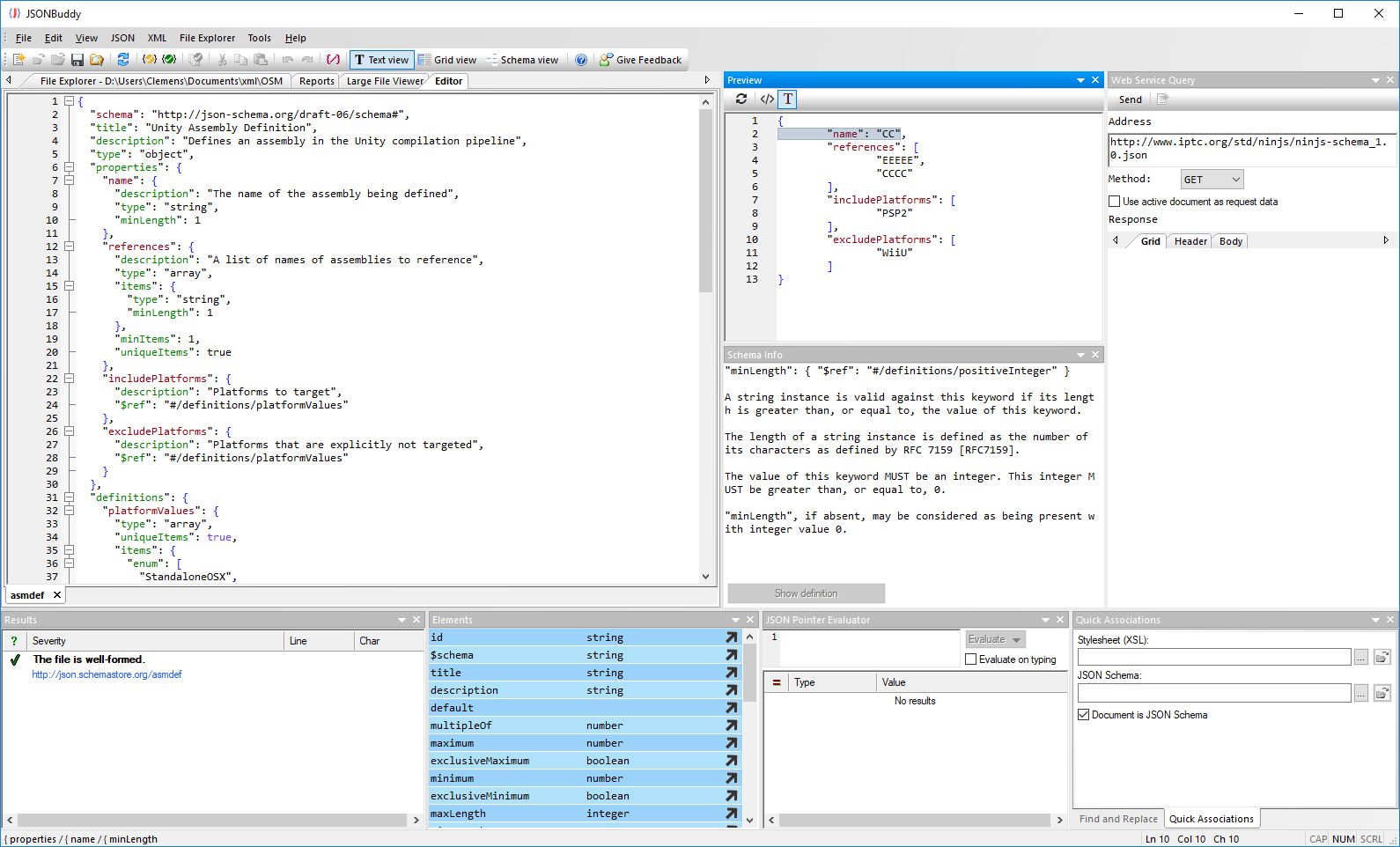The height and width of the screenshot is (847, 1400).
Task: Uncheck 'Document is JSON Schema'
Action: (1084, 715)
